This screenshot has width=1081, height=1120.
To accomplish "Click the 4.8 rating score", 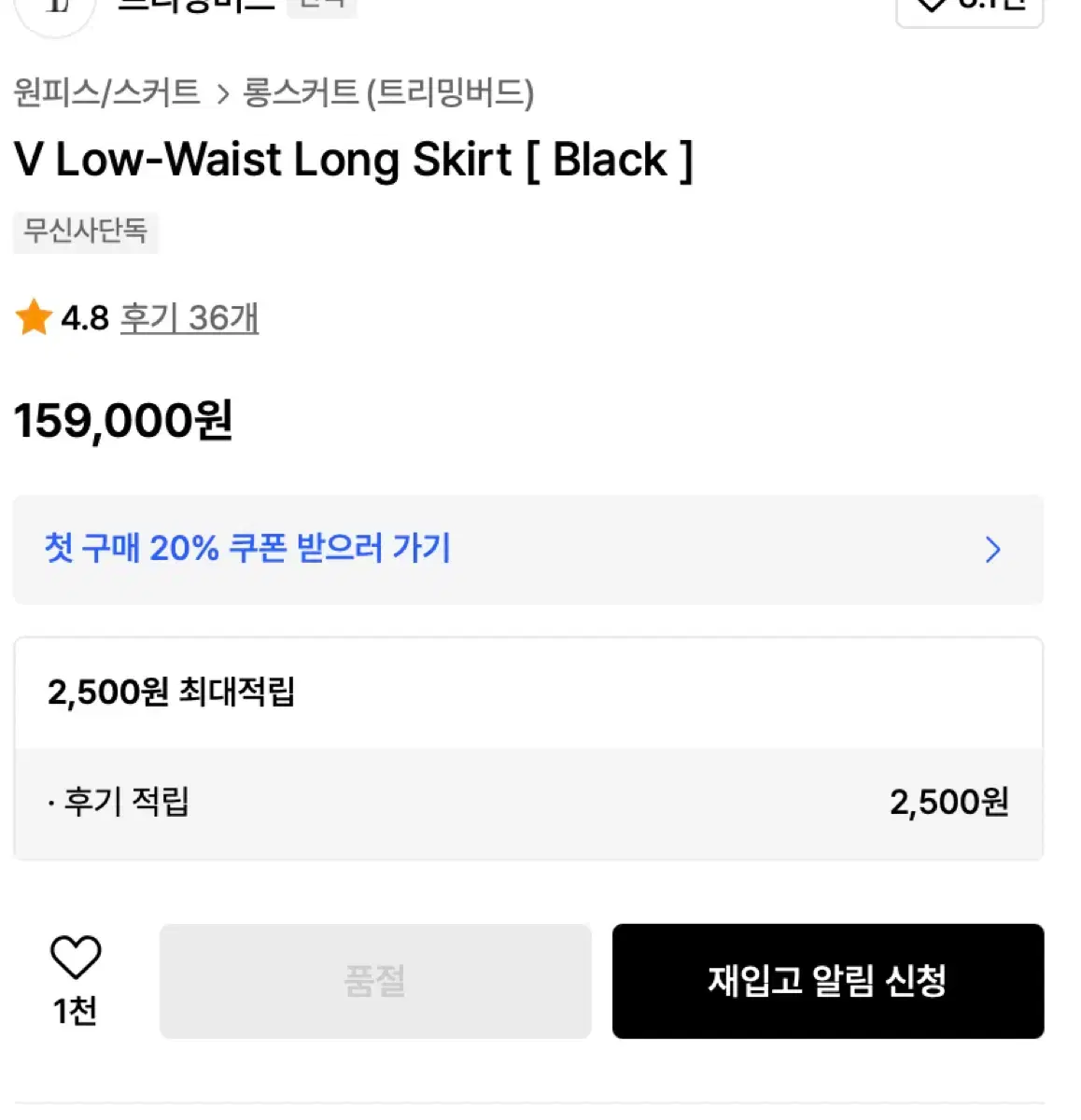I will pyautogui.click(x=85, y=318).
